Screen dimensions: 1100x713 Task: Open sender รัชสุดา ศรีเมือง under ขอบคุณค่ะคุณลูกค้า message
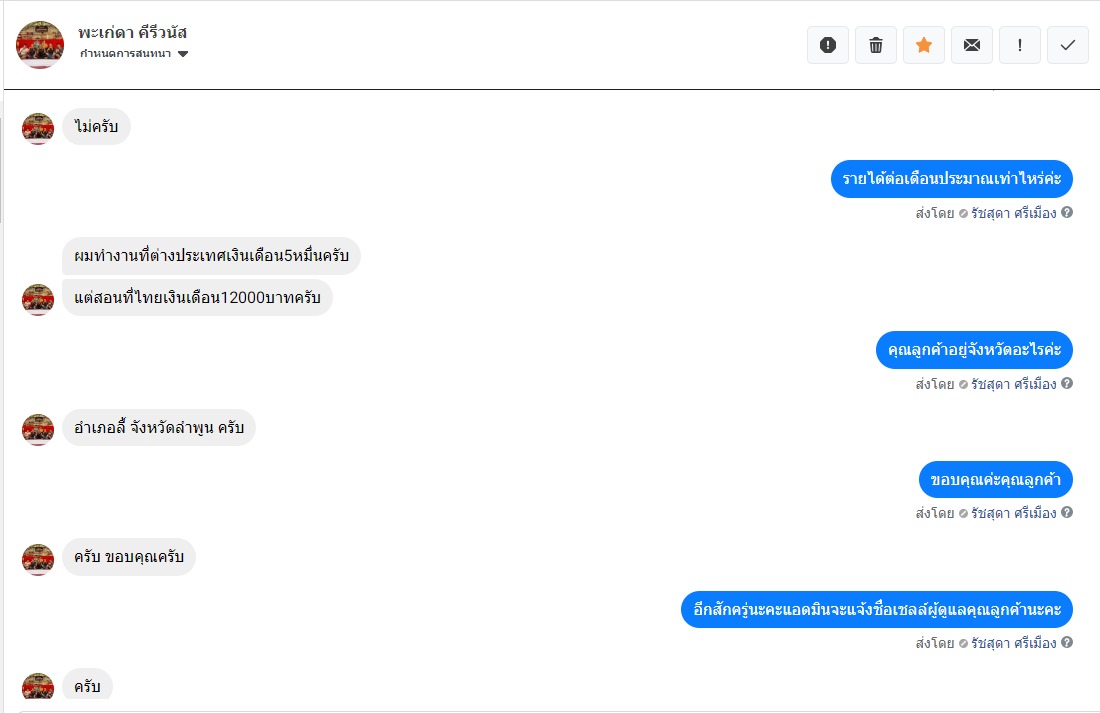[1013, 513]
